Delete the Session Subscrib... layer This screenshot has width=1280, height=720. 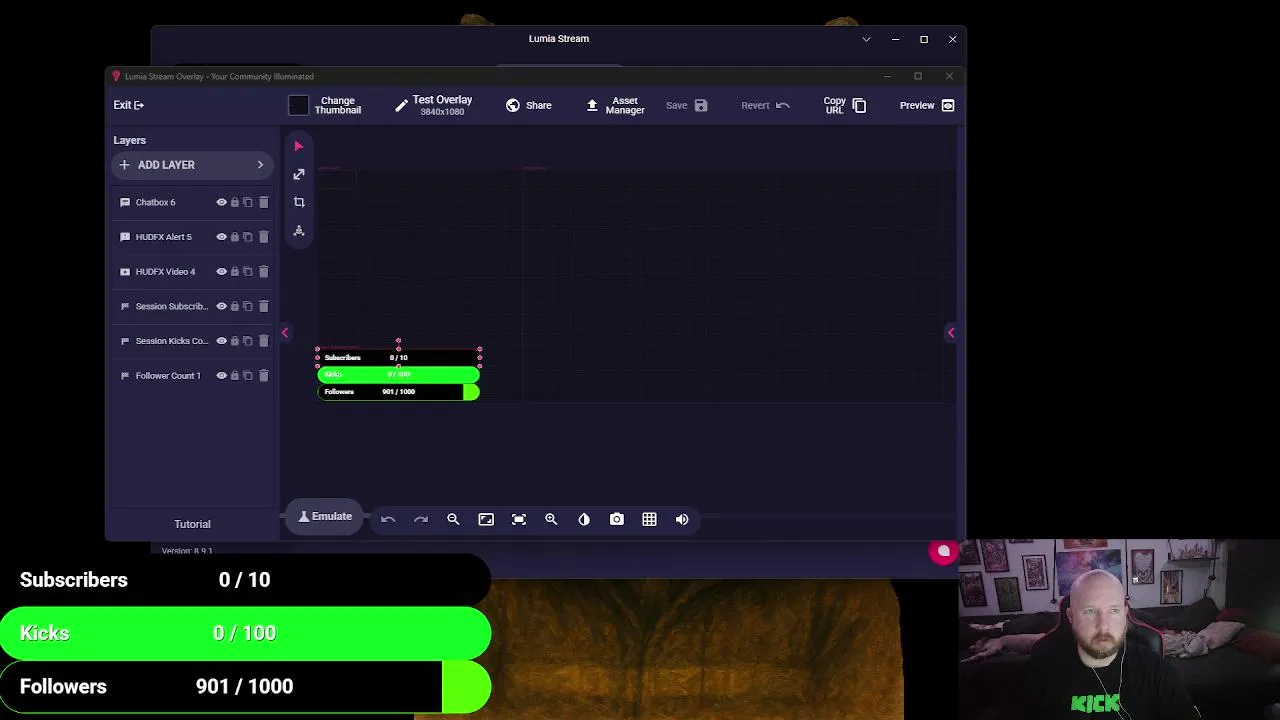(263, 306)
